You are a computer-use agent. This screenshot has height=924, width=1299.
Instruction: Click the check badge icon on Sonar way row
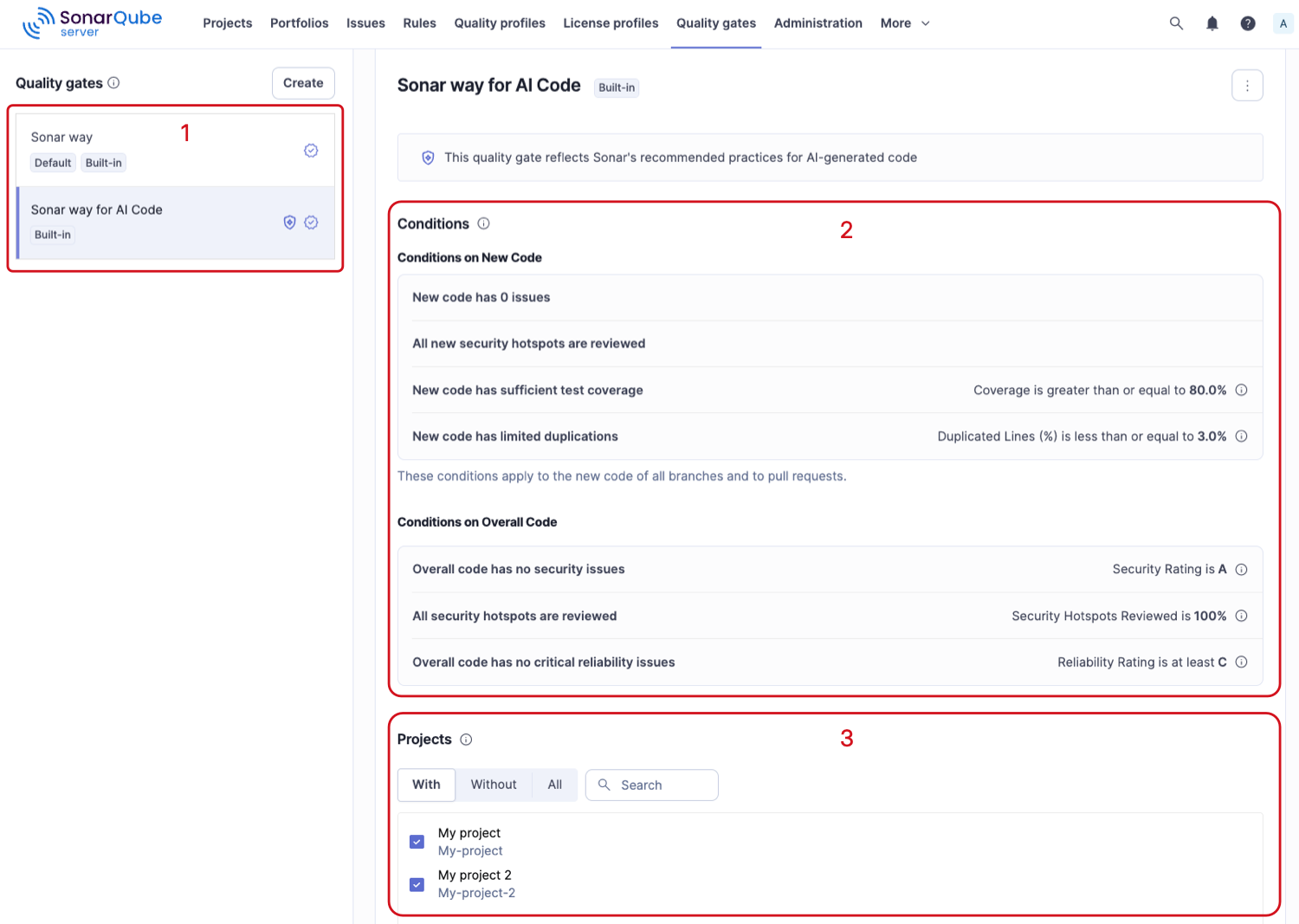pos(311,151)
